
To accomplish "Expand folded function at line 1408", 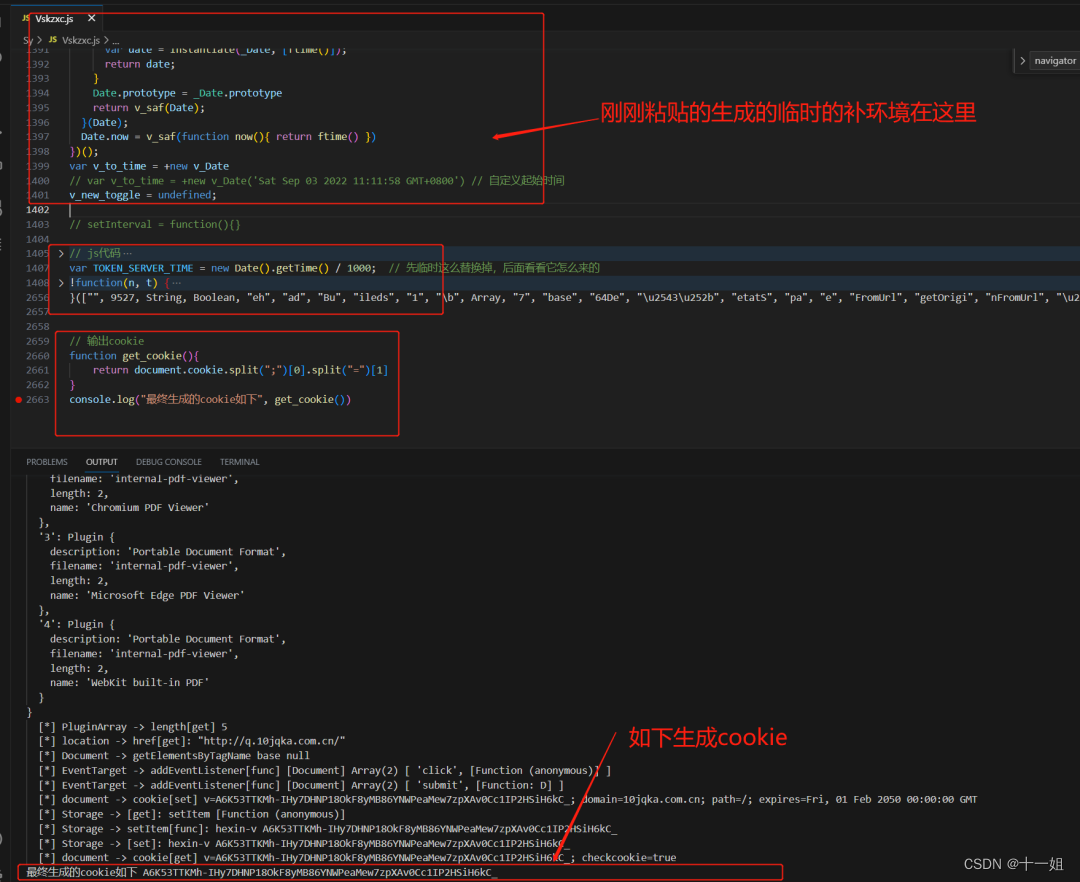I will tap(61, 283).
